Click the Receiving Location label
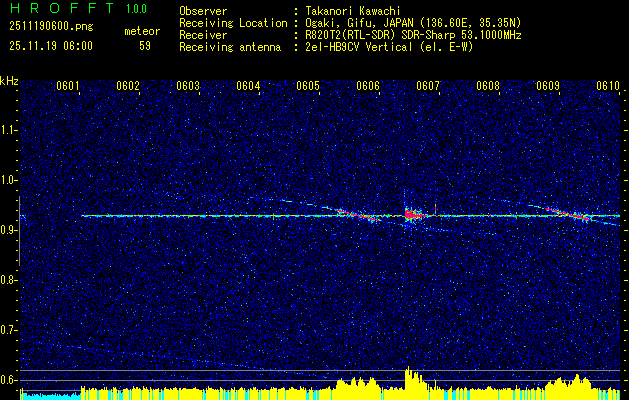This screenshot has width=629, height=400. (233, 23)
